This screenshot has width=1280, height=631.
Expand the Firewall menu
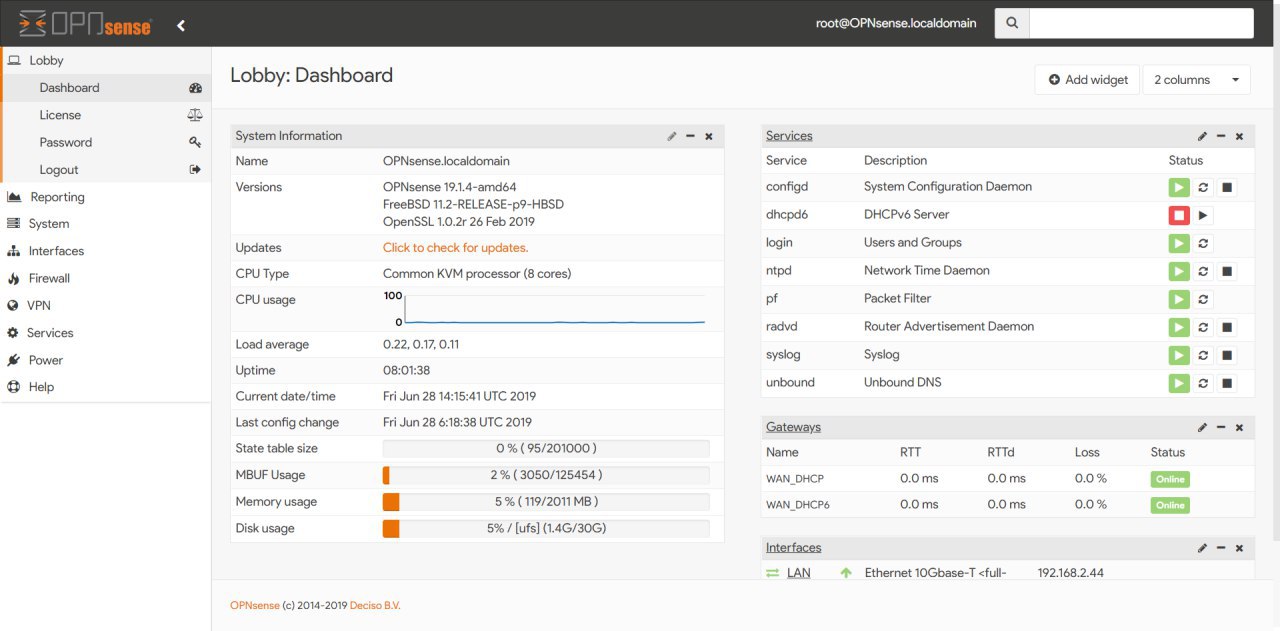106,278
